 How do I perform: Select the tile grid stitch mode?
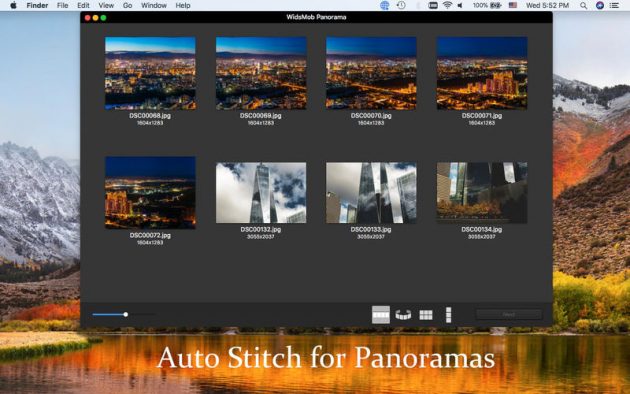pos(426,314)
